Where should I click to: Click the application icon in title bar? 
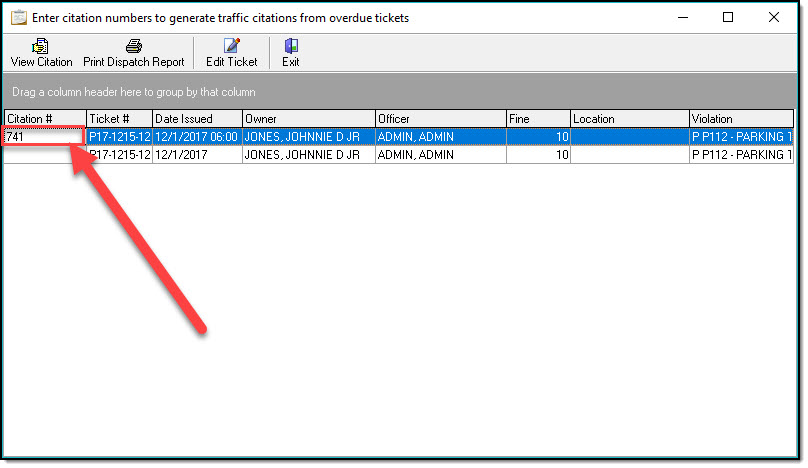(x=18, y=18)
